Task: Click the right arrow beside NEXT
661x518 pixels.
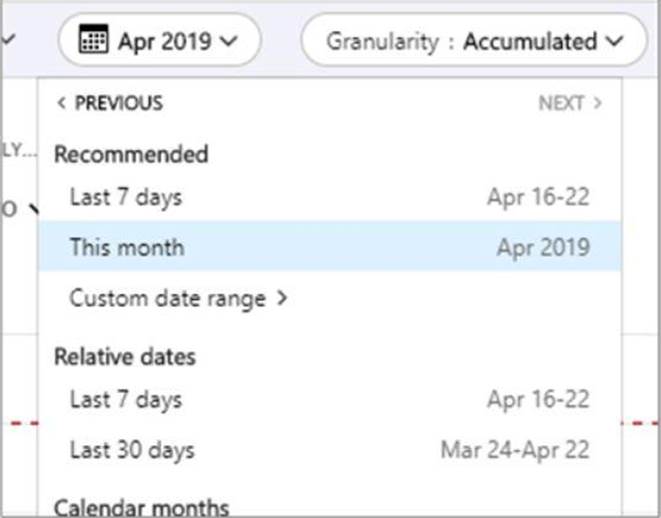Action: pyautogui.click(x=598, y=103)
